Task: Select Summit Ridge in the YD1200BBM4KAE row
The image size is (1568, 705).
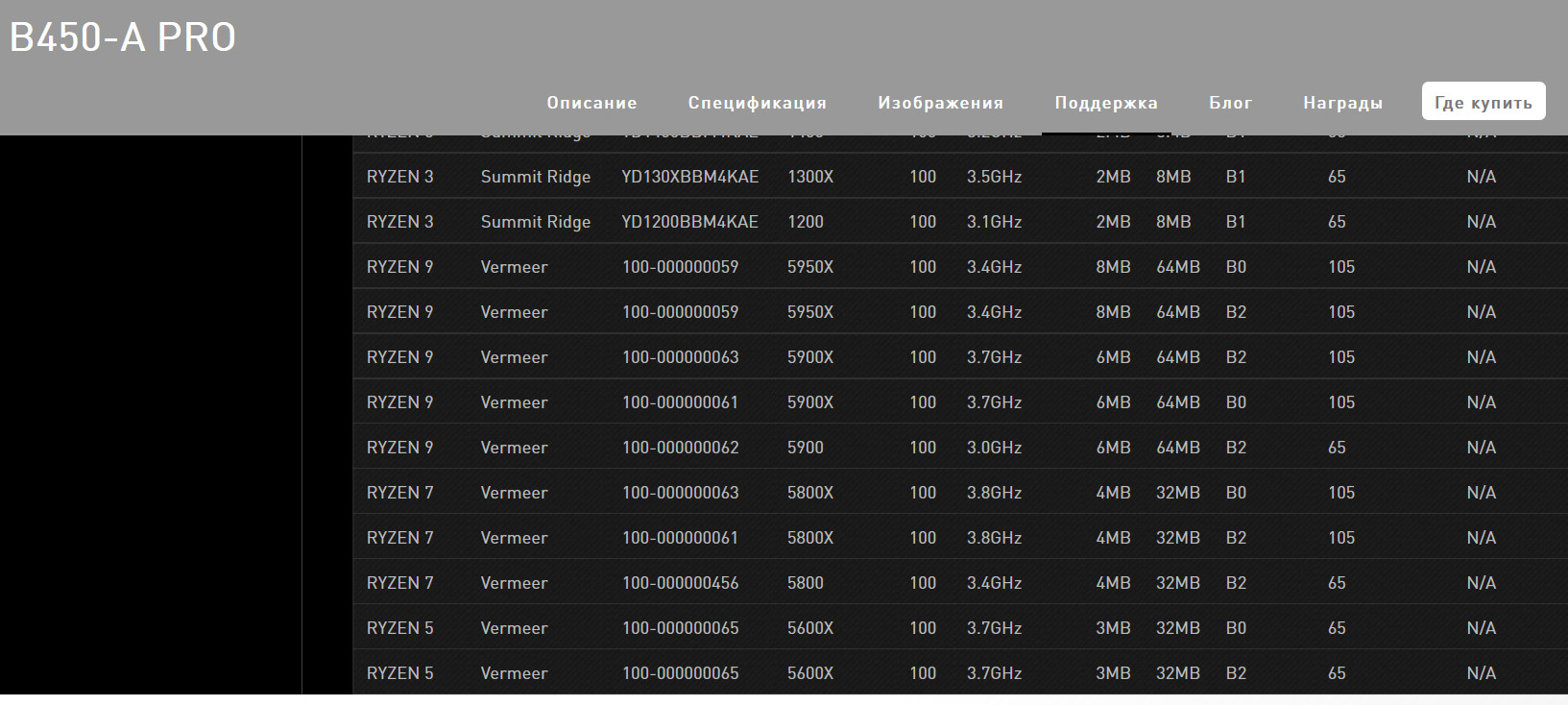Action: coord(536,222)
